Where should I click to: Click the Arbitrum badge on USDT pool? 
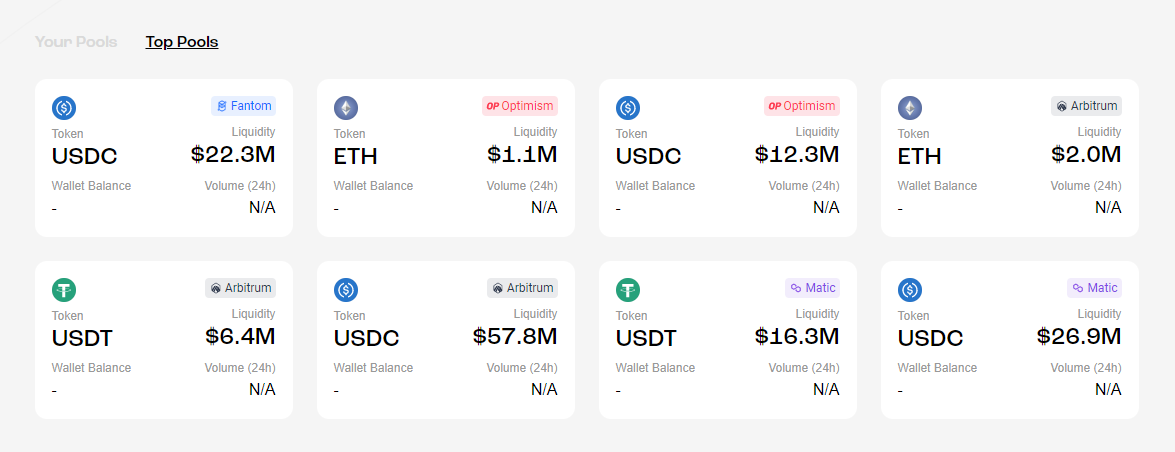point(240,287)
